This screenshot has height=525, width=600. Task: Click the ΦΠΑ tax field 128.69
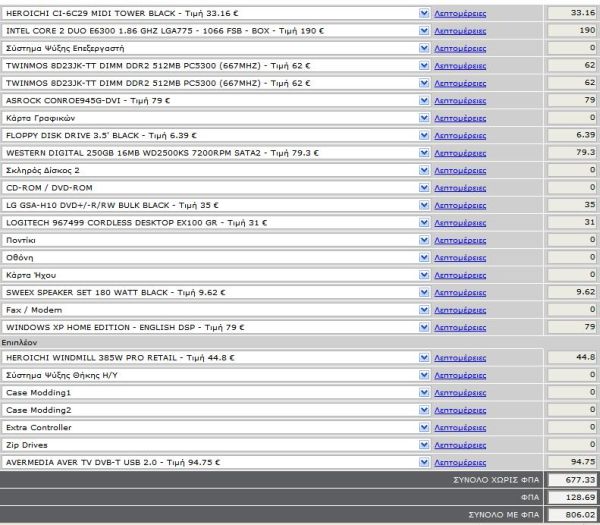click(x=572, y=497)
